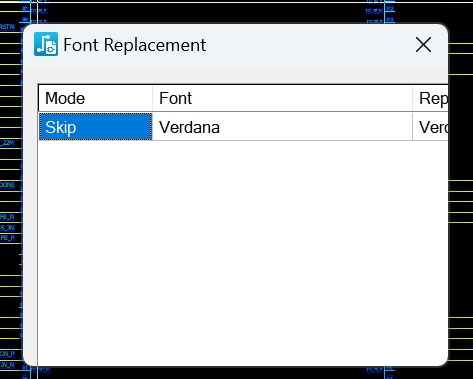Select the S_3N net label in schematic

7,228
